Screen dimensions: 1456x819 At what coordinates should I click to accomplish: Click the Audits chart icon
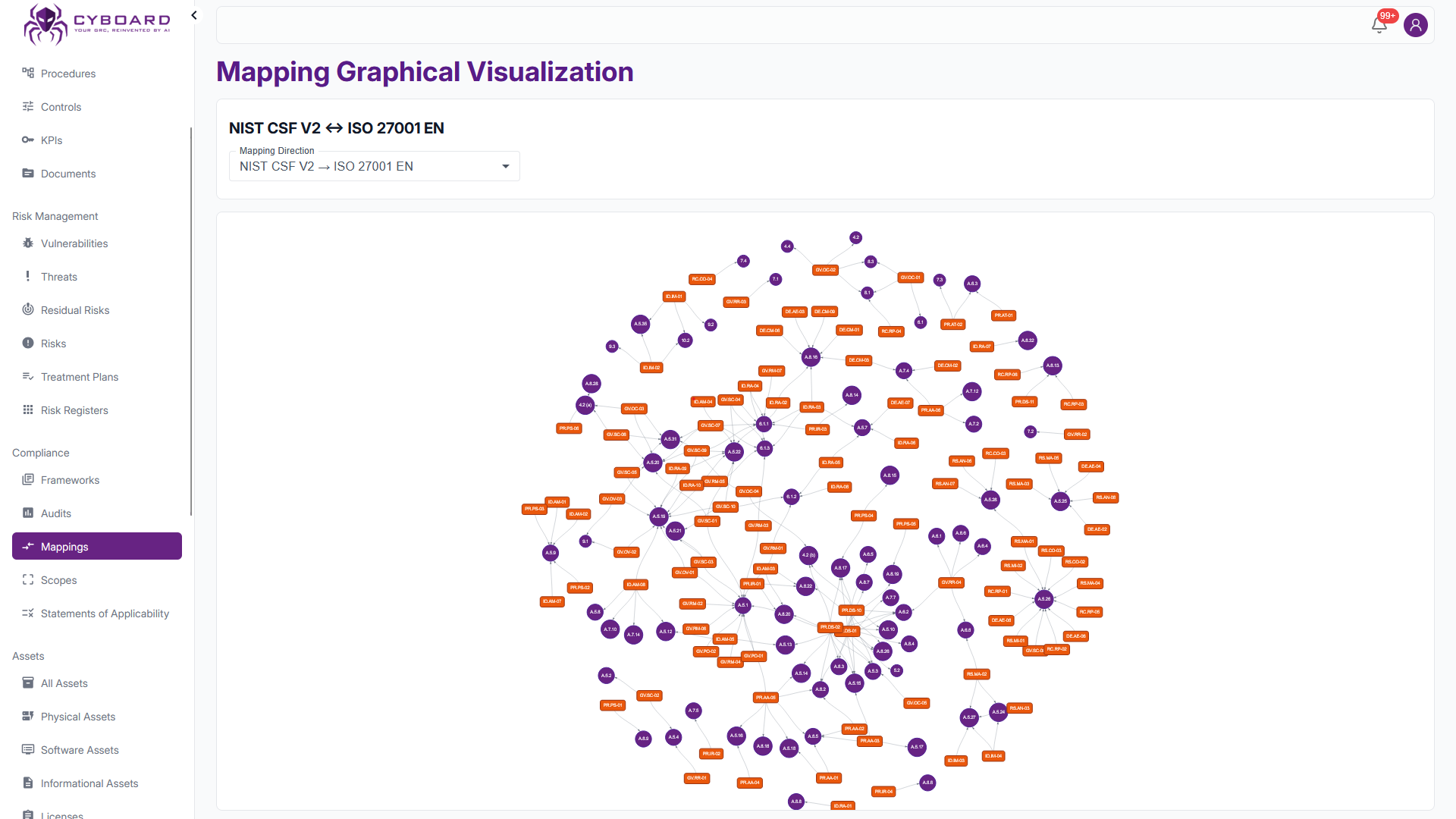28,513
